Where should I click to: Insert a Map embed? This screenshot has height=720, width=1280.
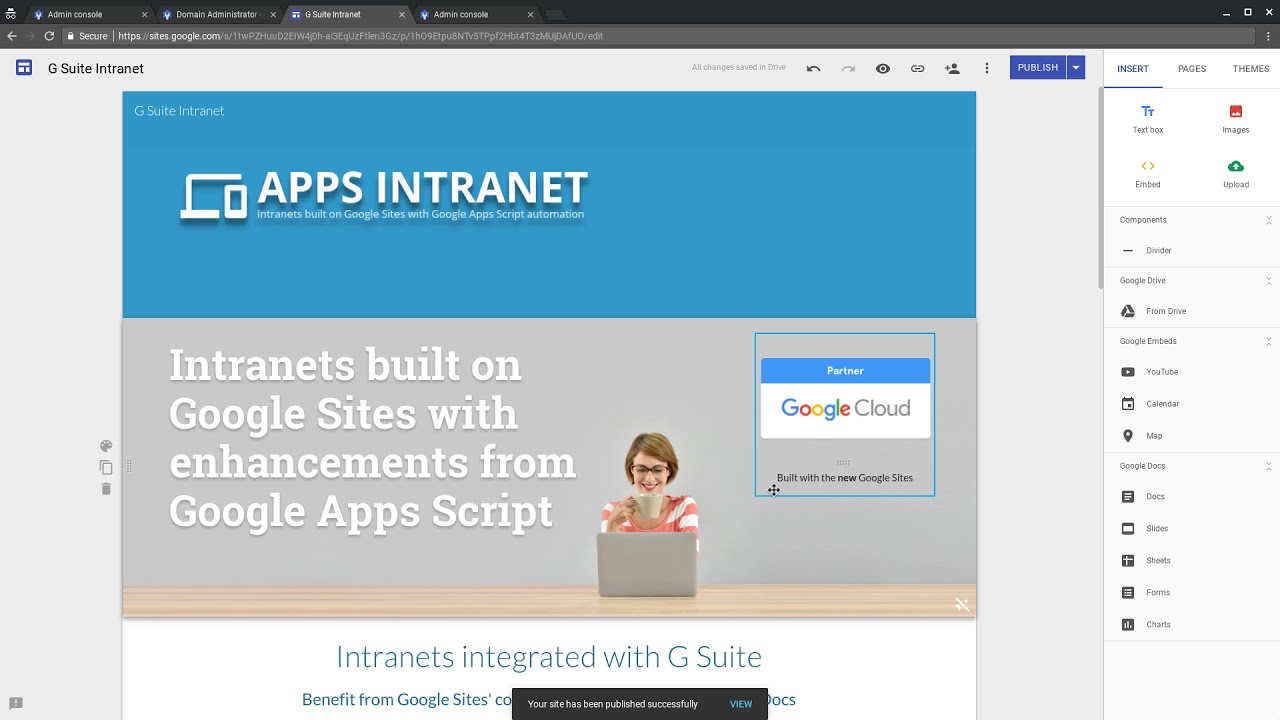(x=1192, y=436)
